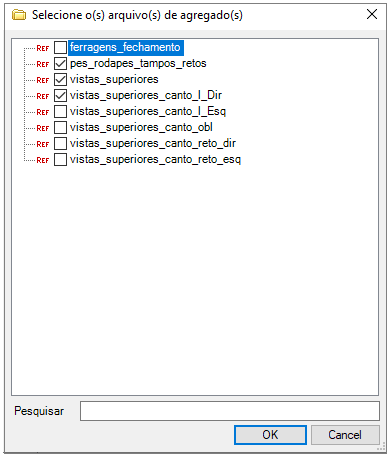Check the vistas_superiores_canto_obl checkbox

tap(60, 128)
